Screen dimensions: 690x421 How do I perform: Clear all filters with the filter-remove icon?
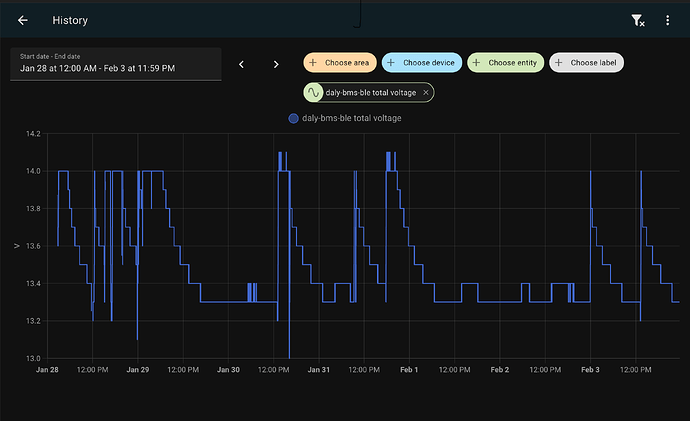coord(637,20)
